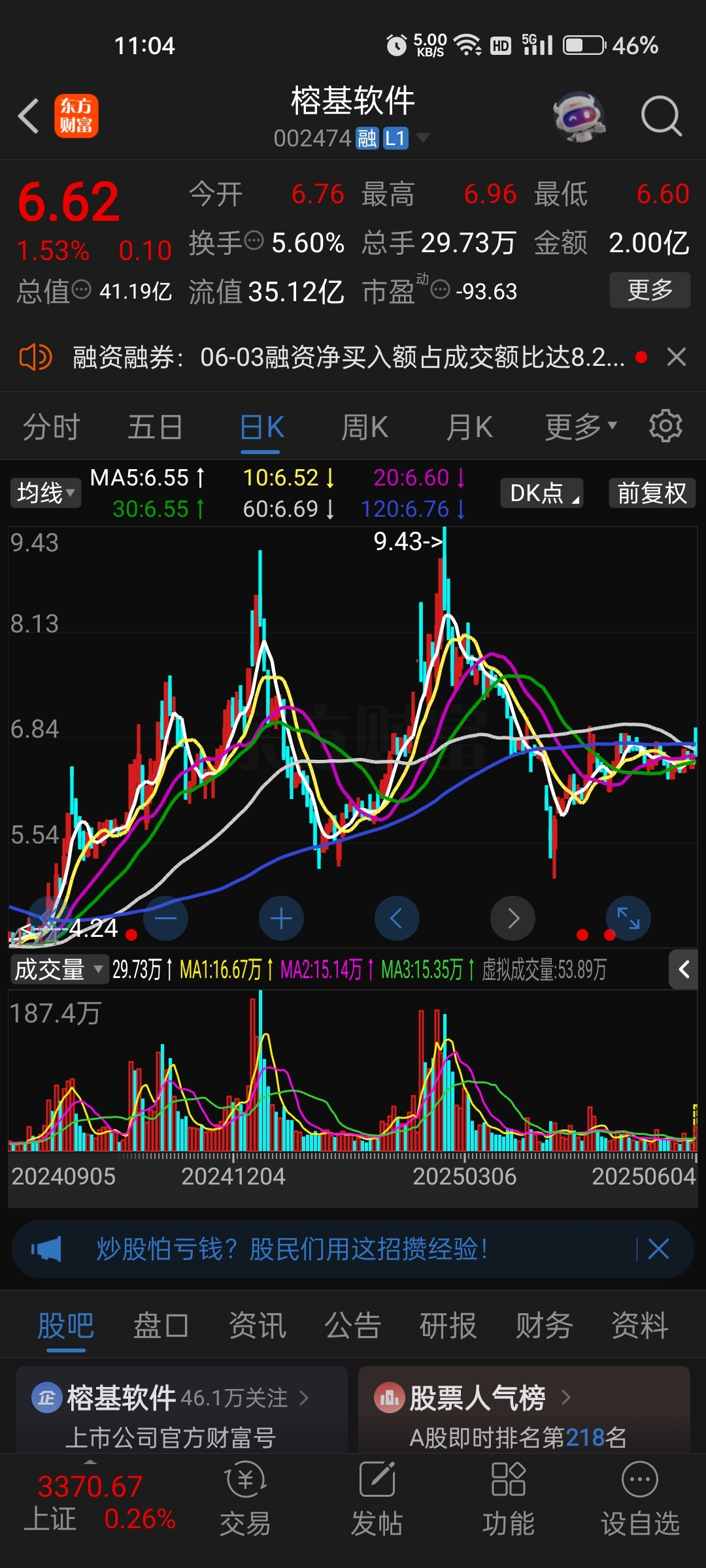Open 更多 chart periods dropdown
Viewport: 706px width, 1568px height.
coord(580,427)
